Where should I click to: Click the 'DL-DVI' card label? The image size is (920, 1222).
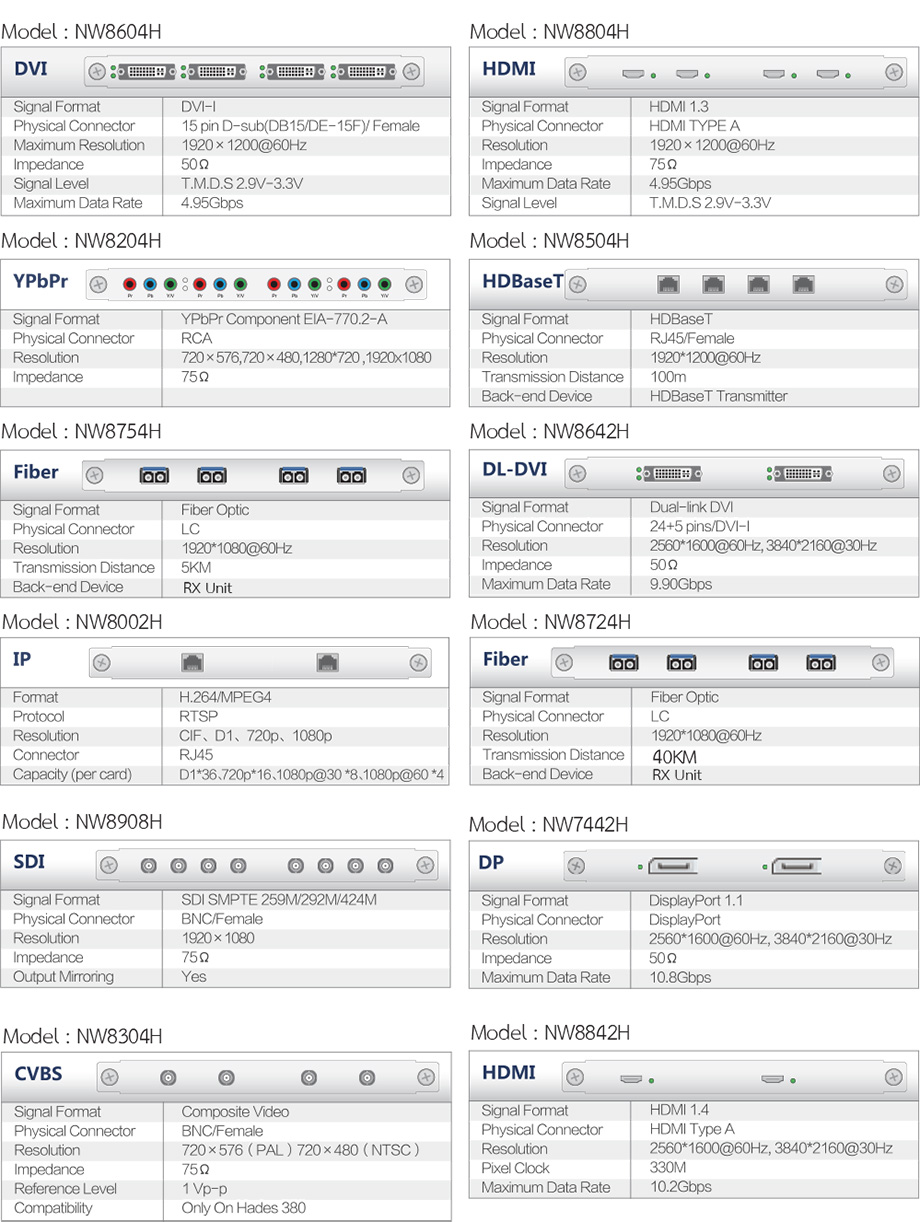tap(515, 469)
